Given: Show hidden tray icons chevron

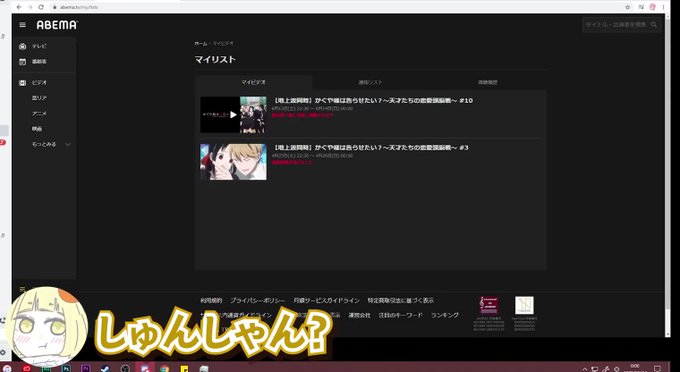Looking at the screenshot, I should (x=585, y=369).
